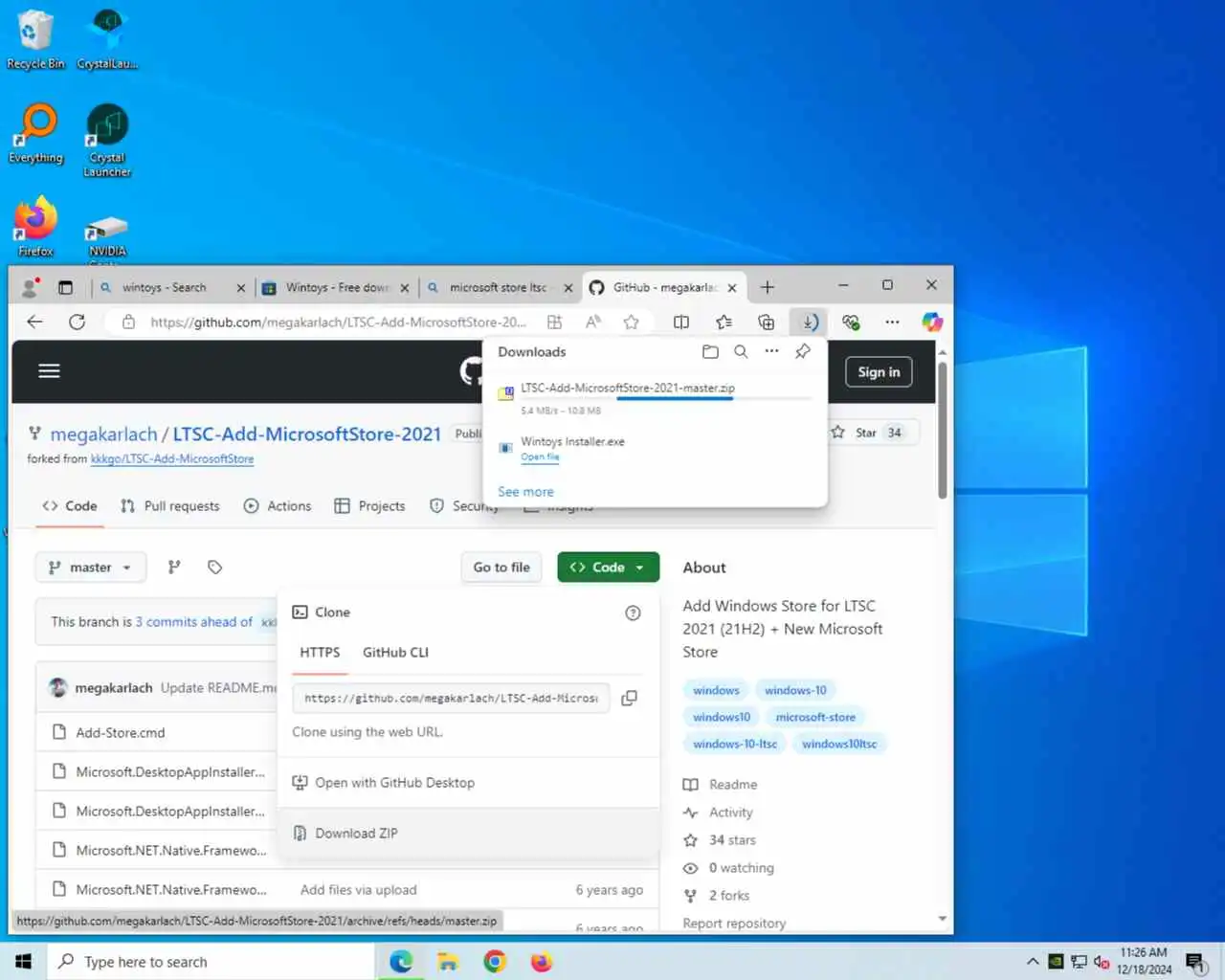1225x980 pixels.
Task: Open more options in Downloads panel
Action: [x=771, y=352]
